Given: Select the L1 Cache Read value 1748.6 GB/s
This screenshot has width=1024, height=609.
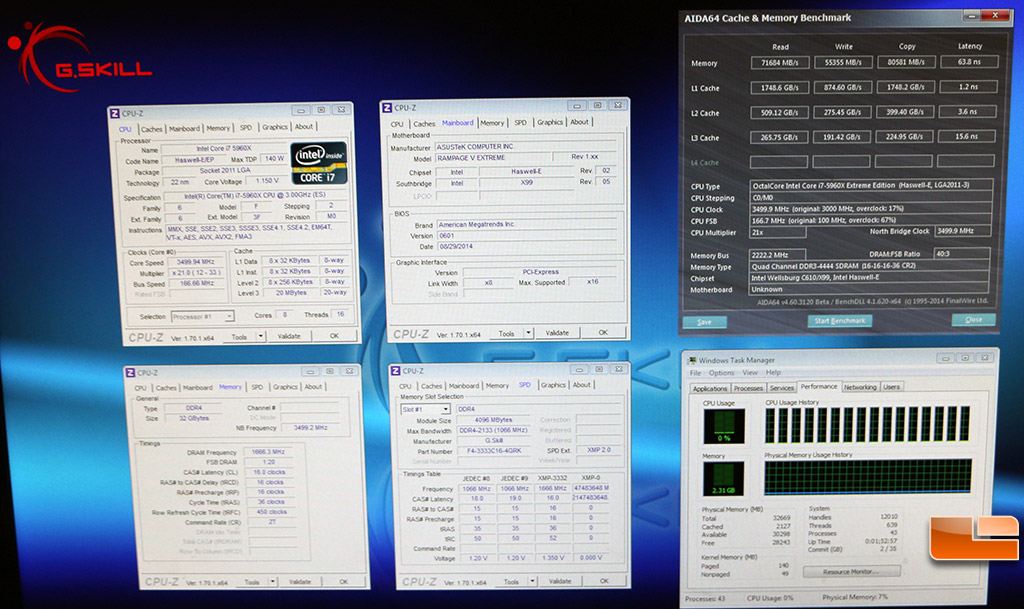Looking at the screenshot, I should point(779,87).
